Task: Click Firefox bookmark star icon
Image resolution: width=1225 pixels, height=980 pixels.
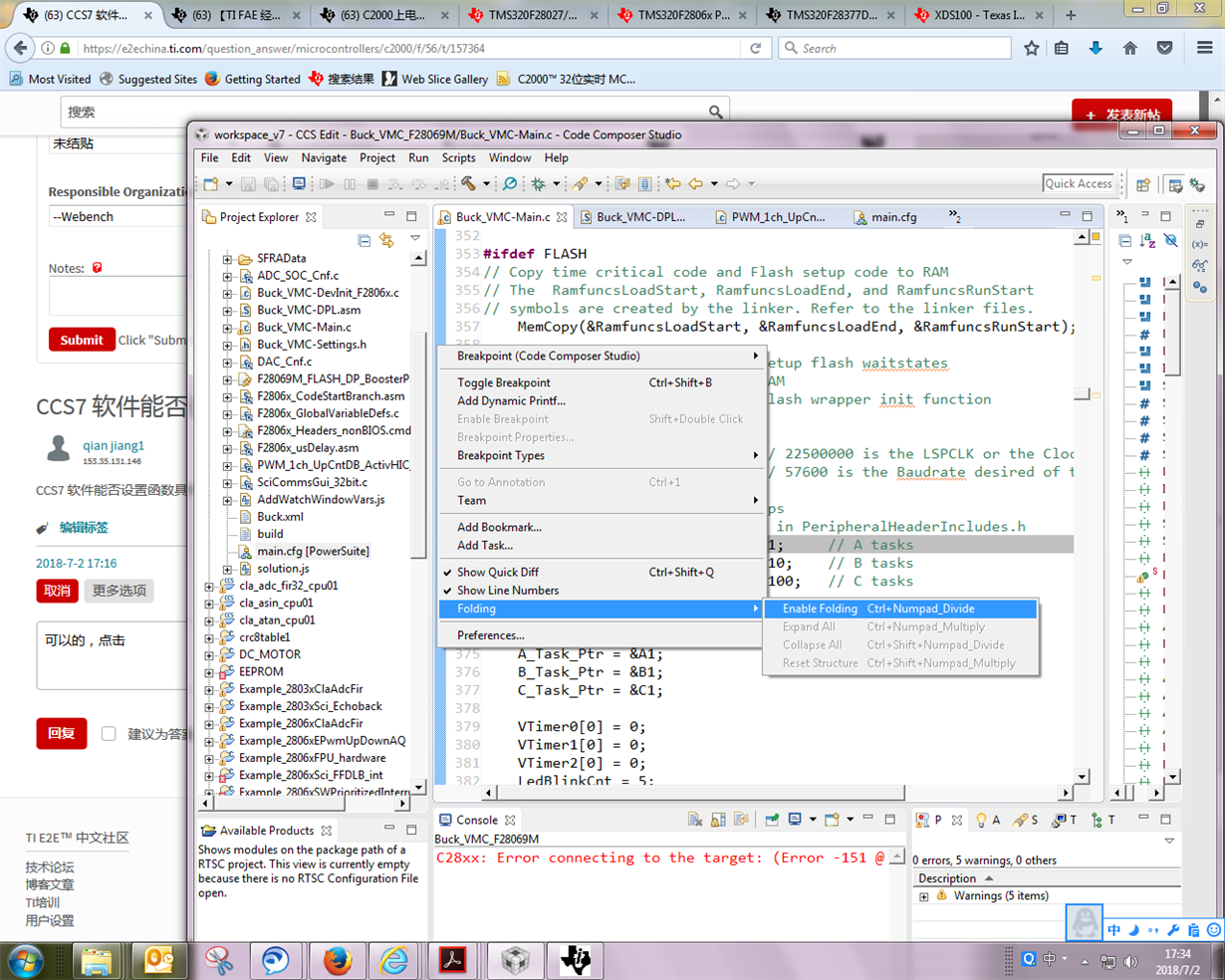Action: coord(1032,48)
